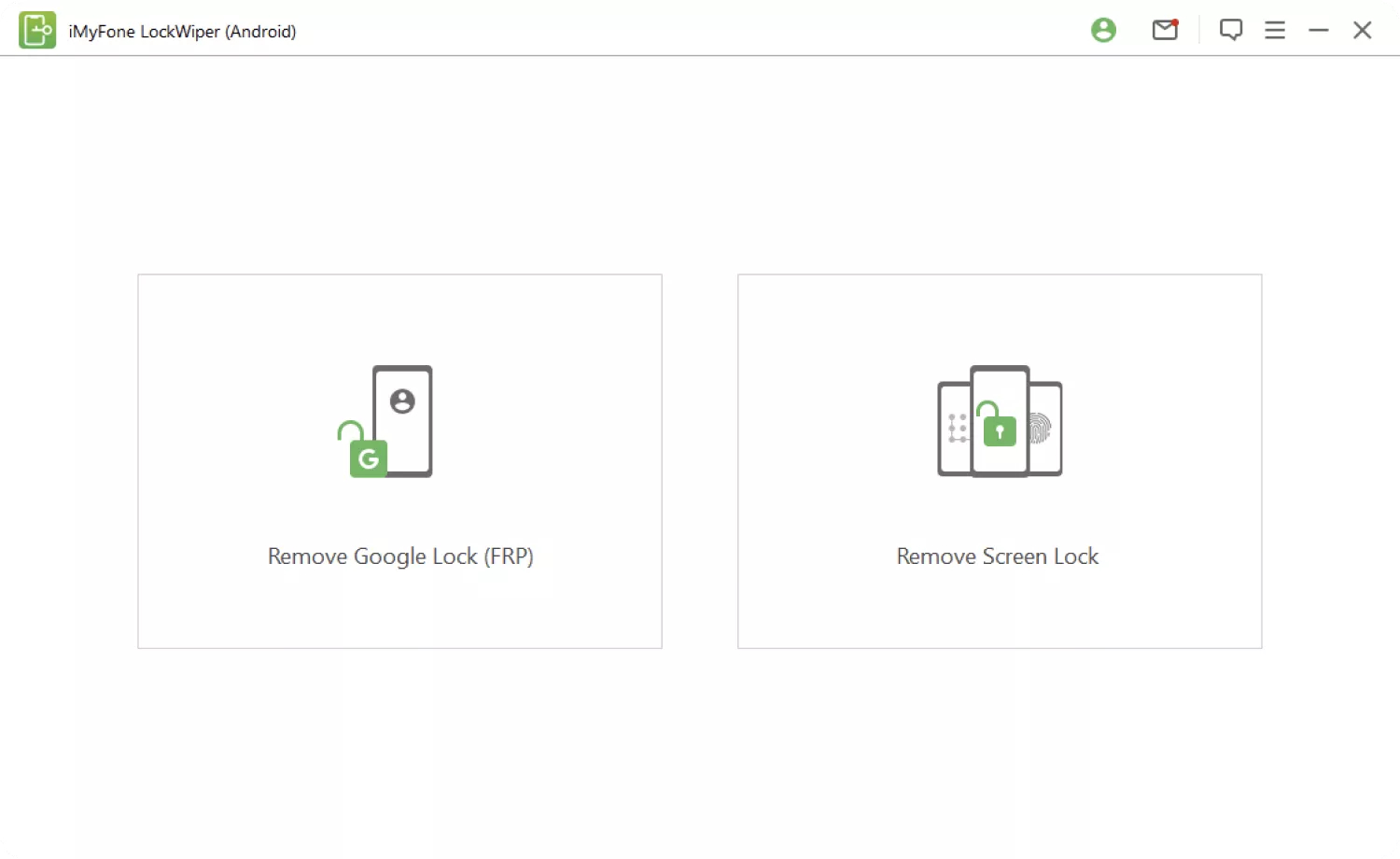Open the feedback chat bubble icon
The height and width of the screenshot is (859, 1400).
(x=1231, y=30)
